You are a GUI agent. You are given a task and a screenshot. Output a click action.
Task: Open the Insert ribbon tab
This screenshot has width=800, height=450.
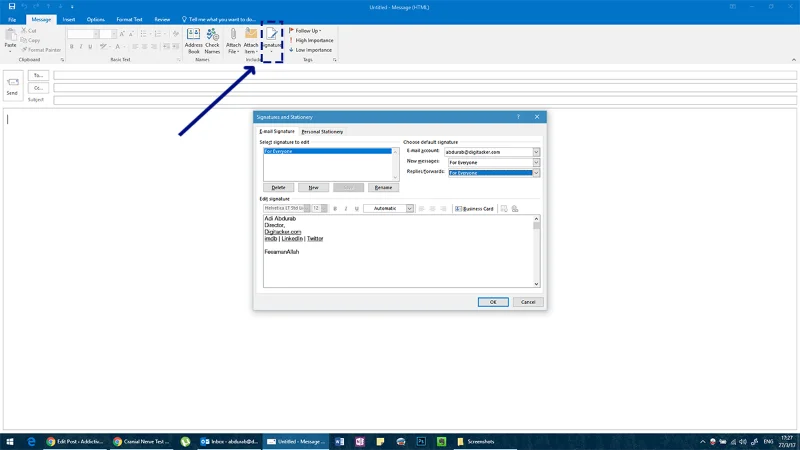point(69,19)
